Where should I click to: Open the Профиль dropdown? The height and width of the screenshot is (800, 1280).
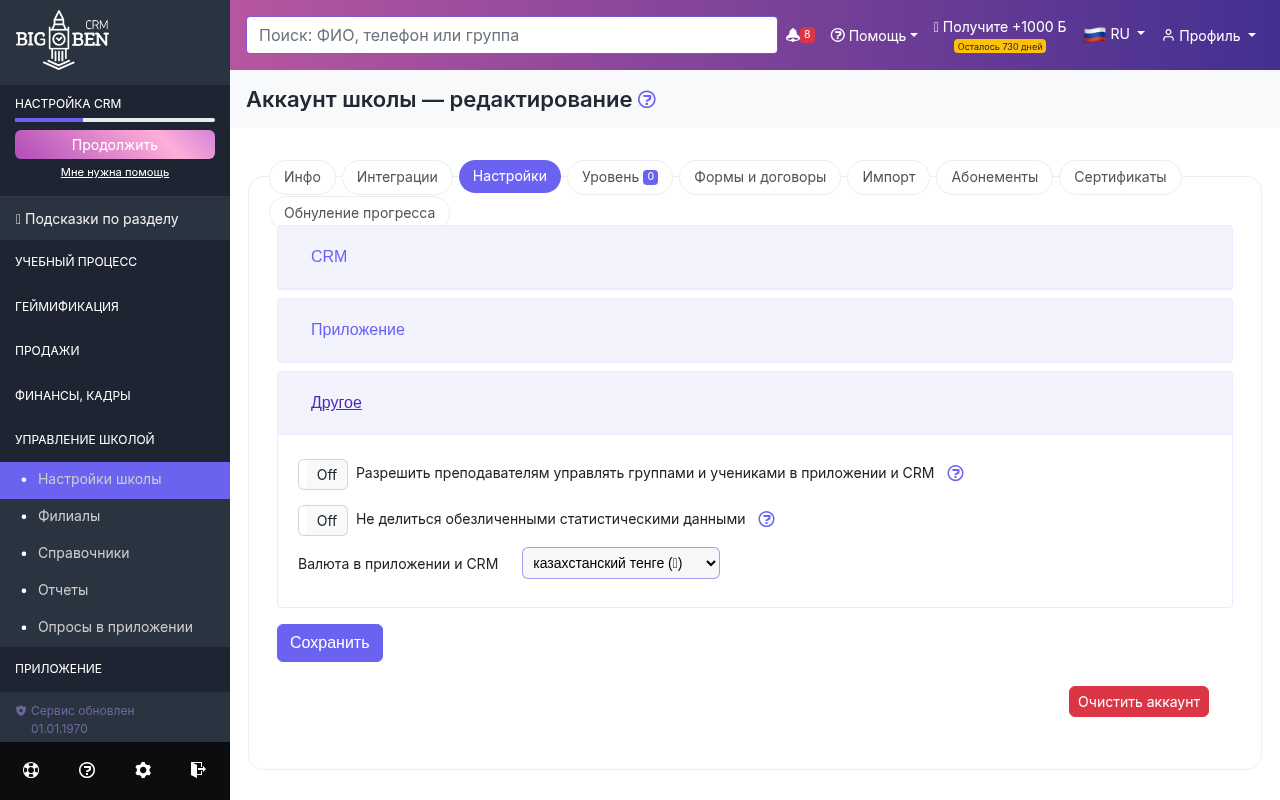1208,35
